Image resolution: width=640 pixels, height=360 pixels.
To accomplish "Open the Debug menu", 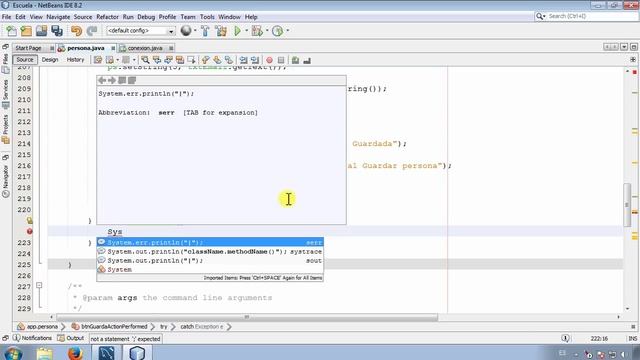I will point(146,17).
